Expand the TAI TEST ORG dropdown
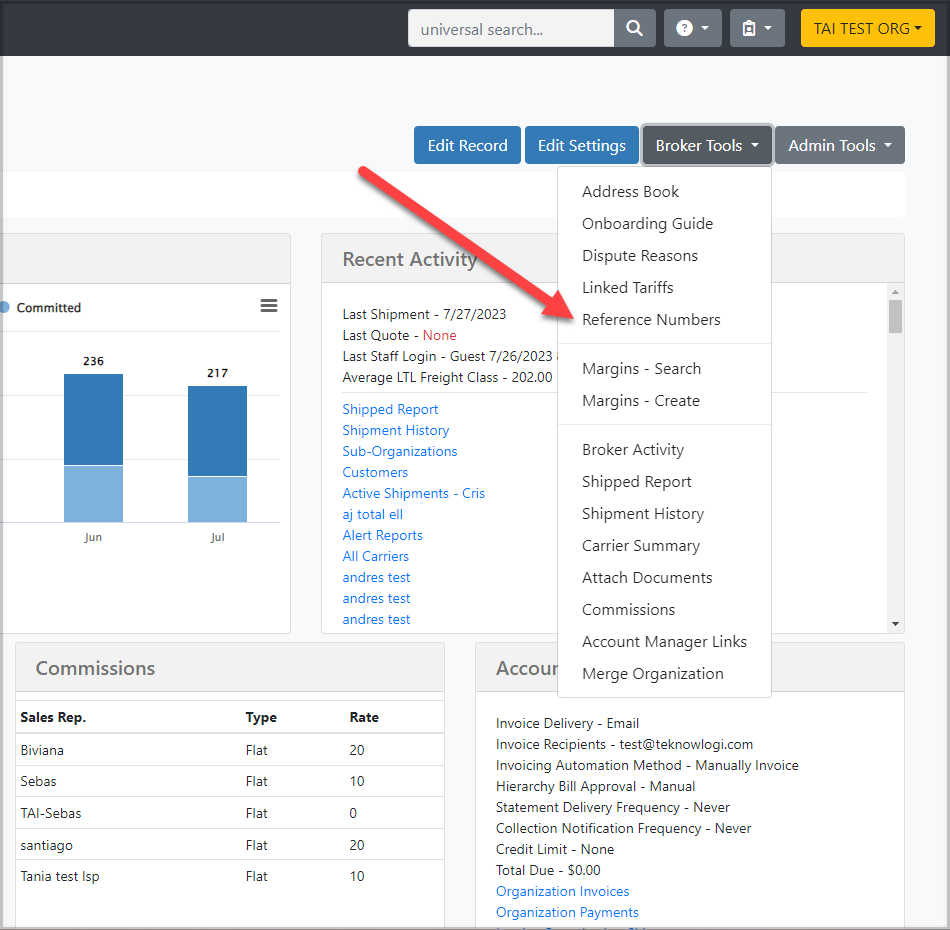Viewport: 950px width, 930px height. click(867, 29)
